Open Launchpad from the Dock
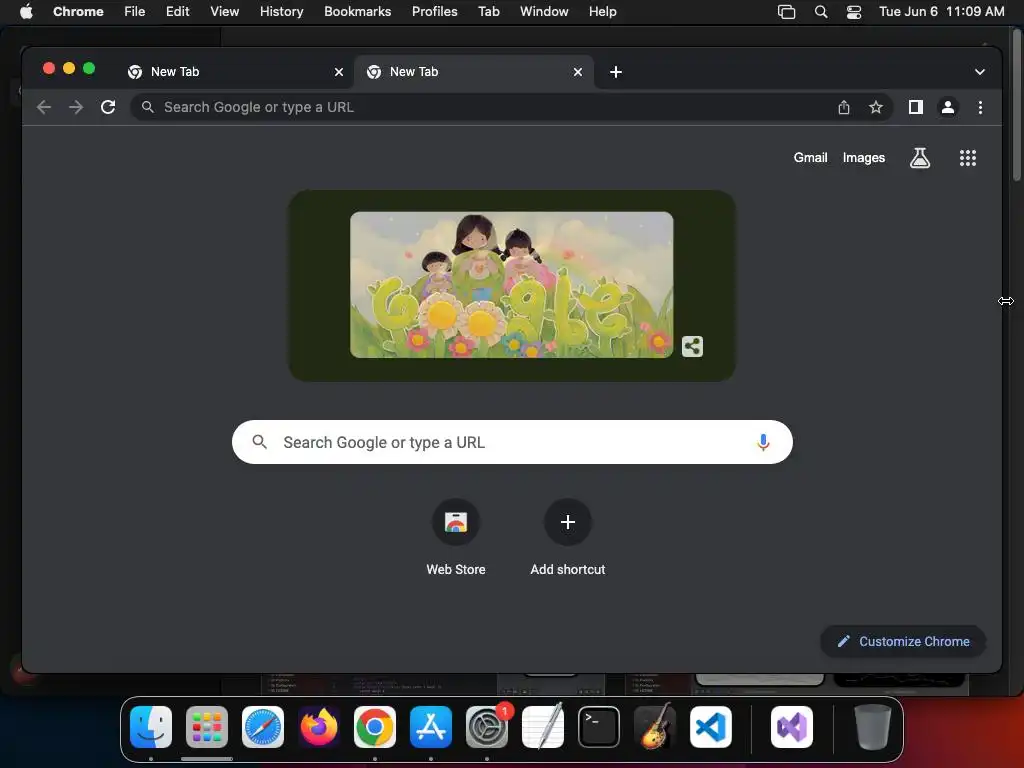 pyautogui.click(x=207, y=727)
